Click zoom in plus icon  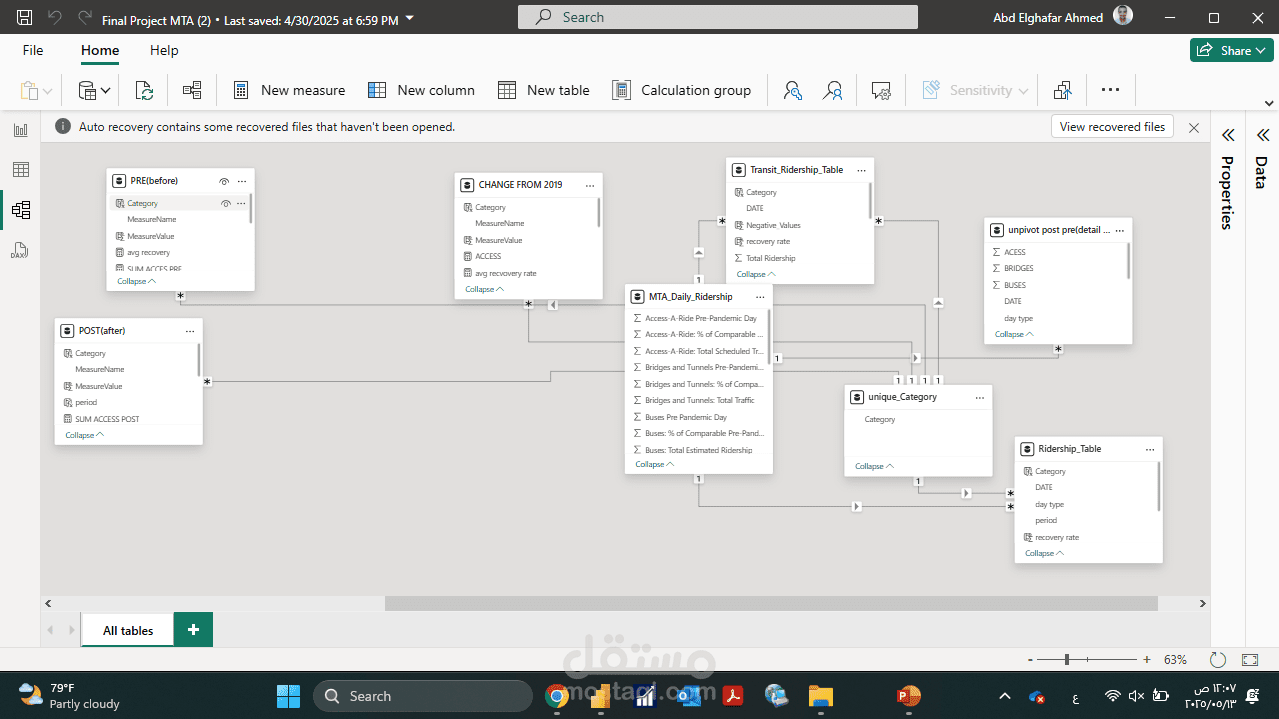pyautogui.click(x=1146, y=660)
